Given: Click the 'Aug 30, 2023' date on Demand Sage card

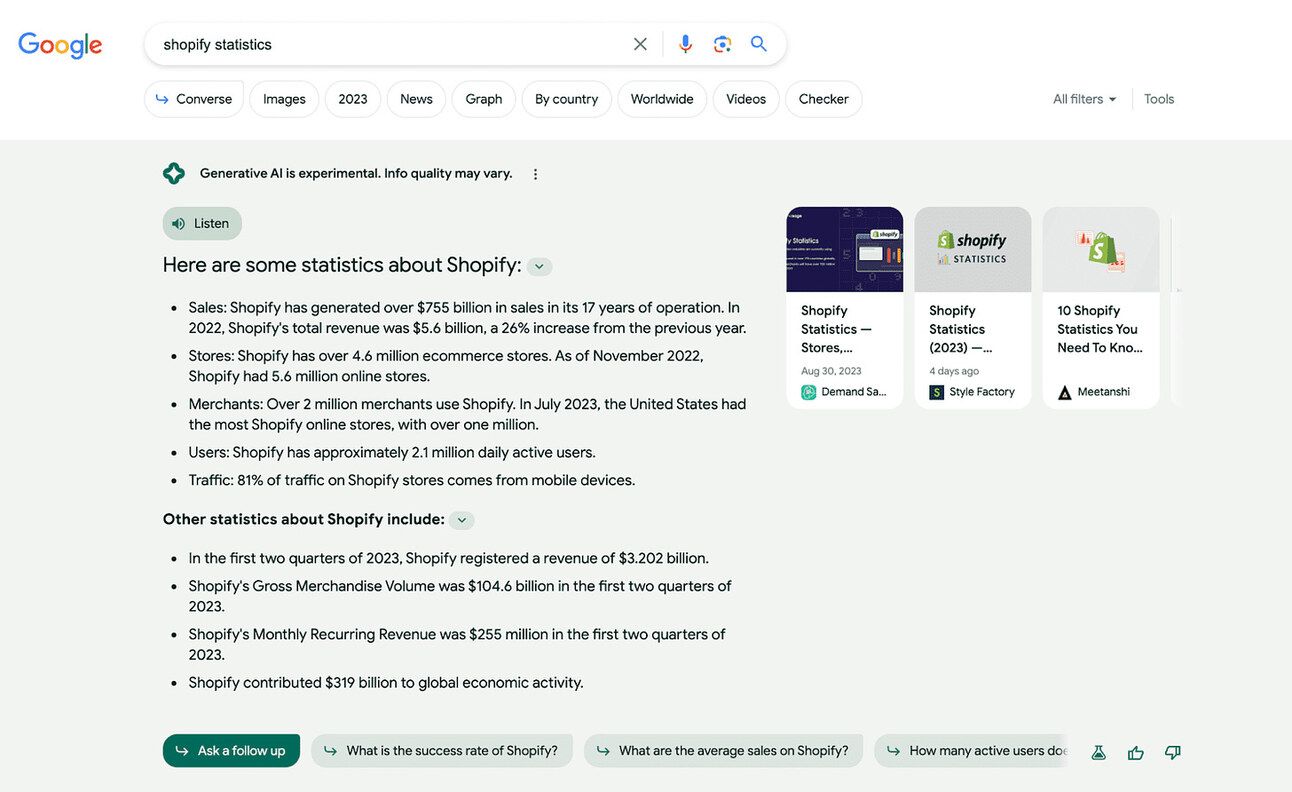Looking at the screenshot, I should coord(831,371).
